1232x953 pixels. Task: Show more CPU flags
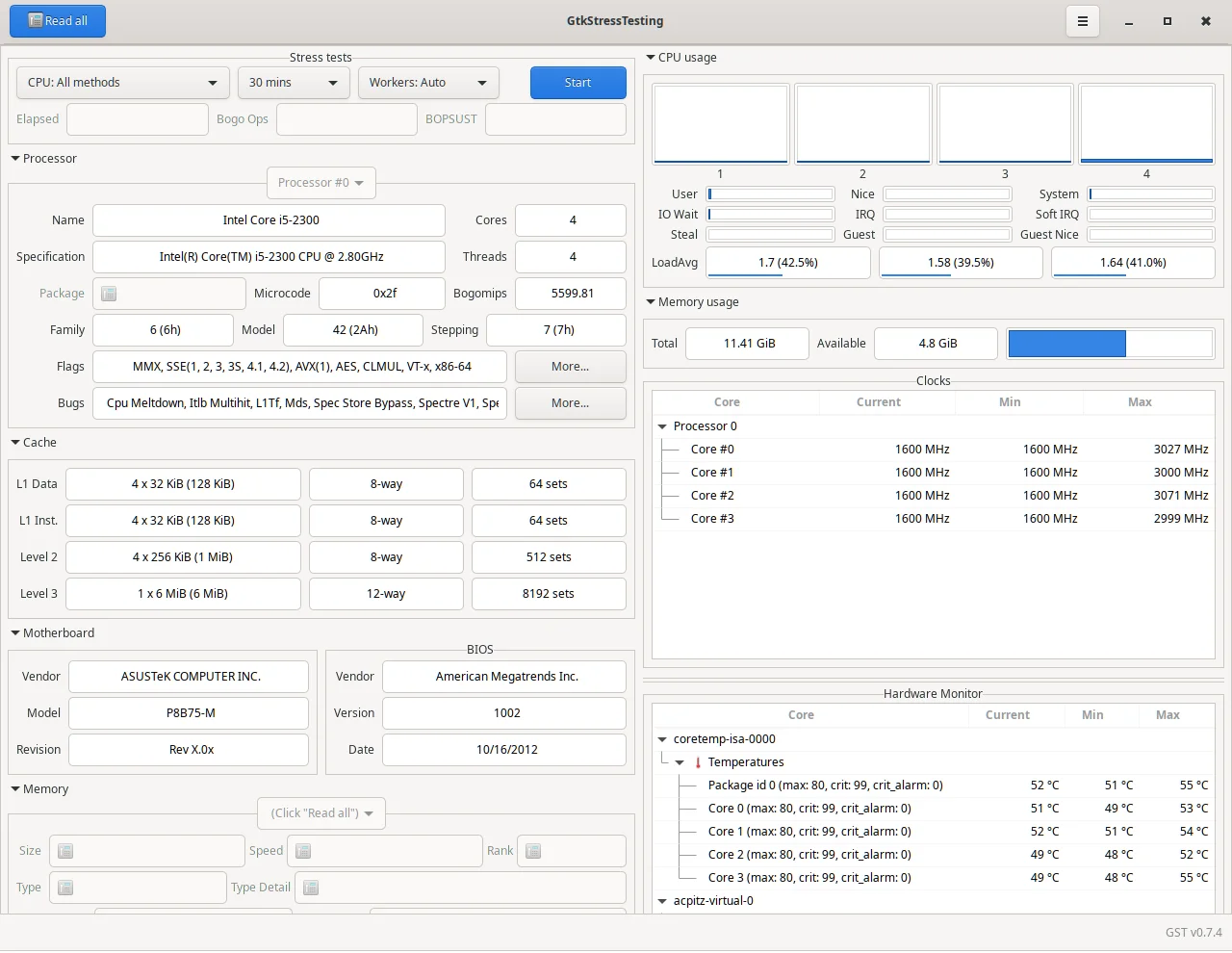coord(571,367)
